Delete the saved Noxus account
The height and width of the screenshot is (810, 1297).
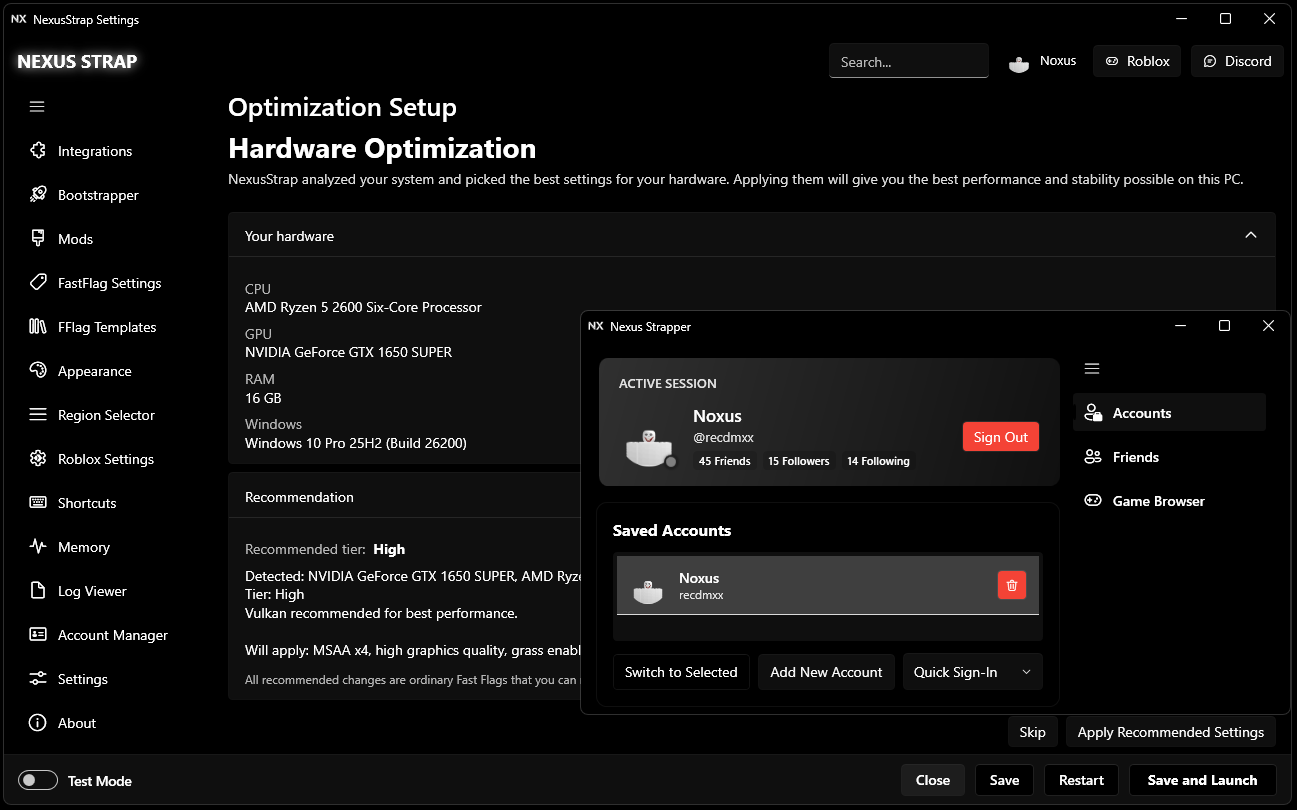pyautogui.click(x=1012, y=585)
